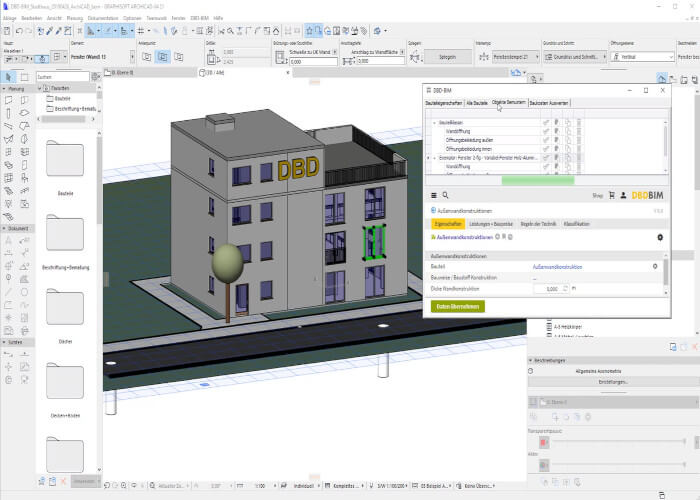Open the Leistungen + Bauzeiten tab
Screen dimensions: 700x500
491,224
